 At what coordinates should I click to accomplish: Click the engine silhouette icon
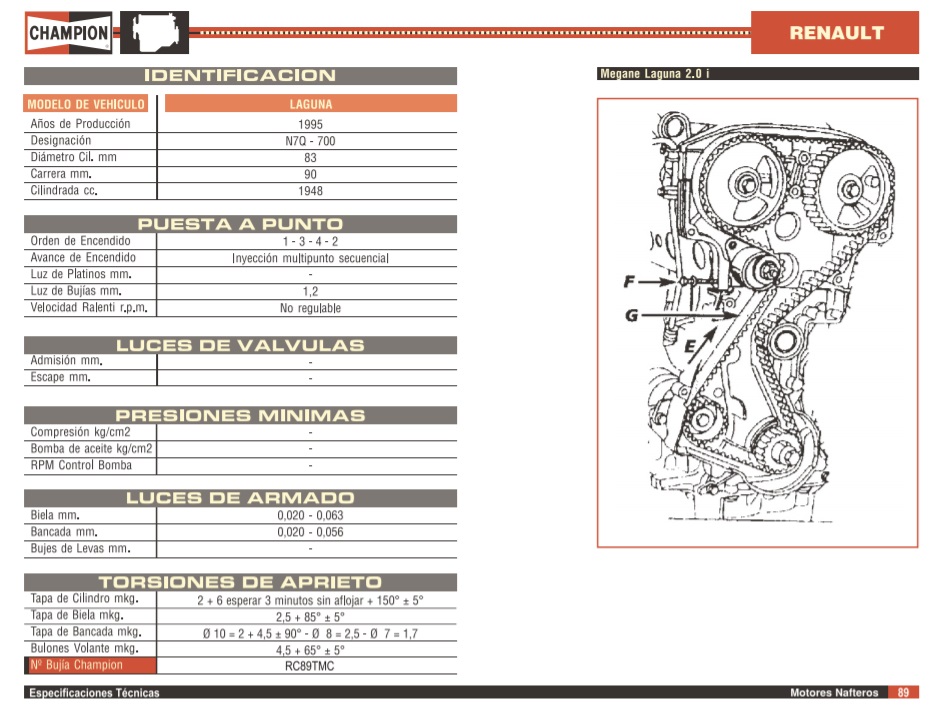click(x=155, y=33)
